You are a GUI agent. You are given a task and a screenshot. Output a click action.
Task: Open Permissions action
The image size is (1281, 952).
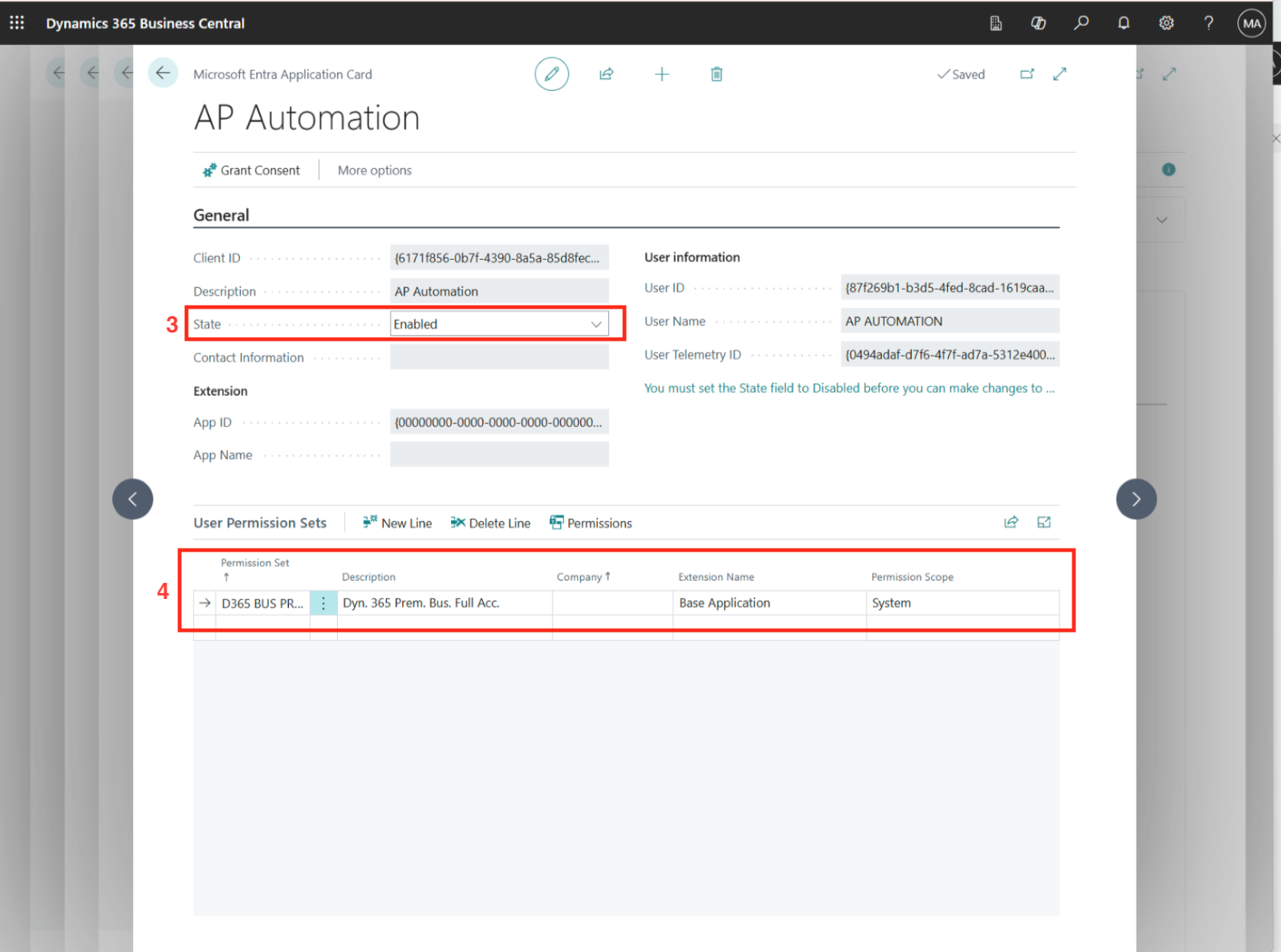point(591,523)
